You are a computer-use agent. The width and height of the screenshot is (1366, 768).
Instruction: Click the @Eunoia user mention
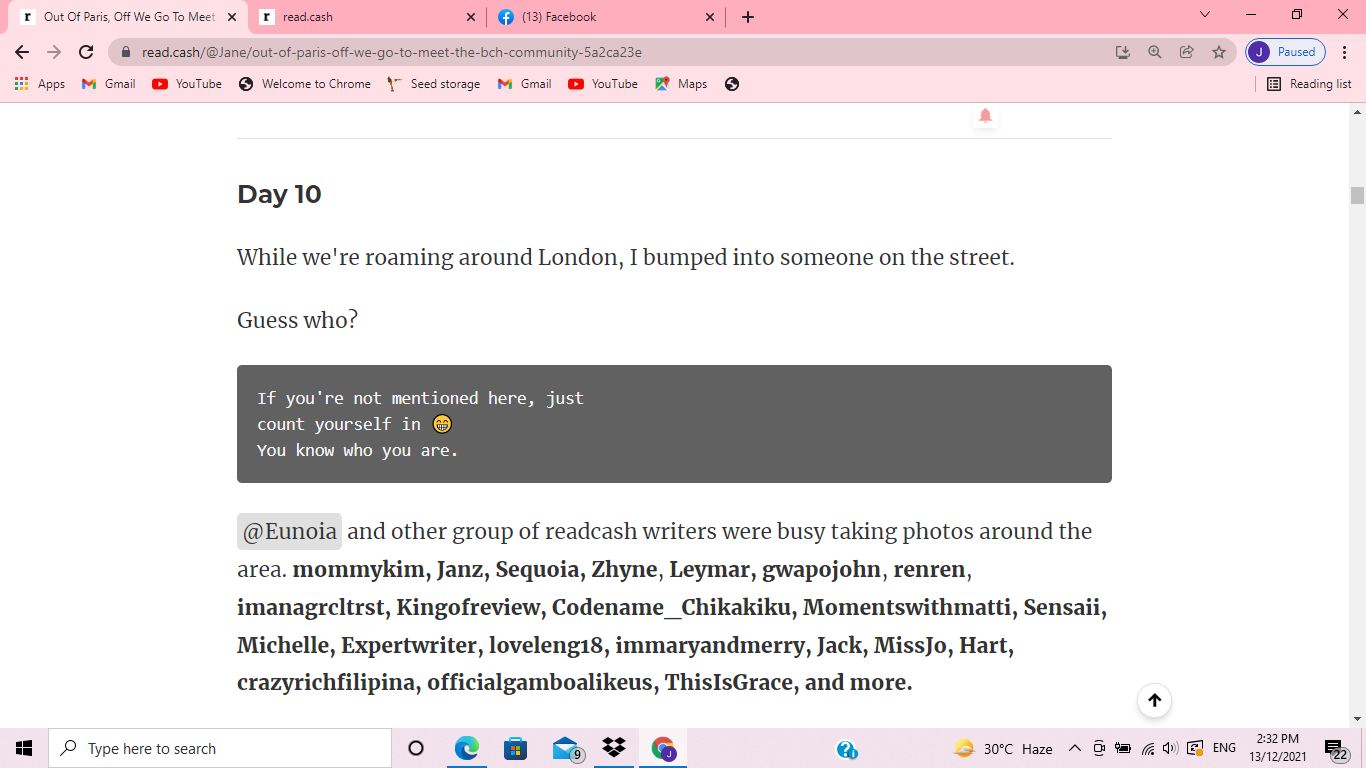coord(289,531)
